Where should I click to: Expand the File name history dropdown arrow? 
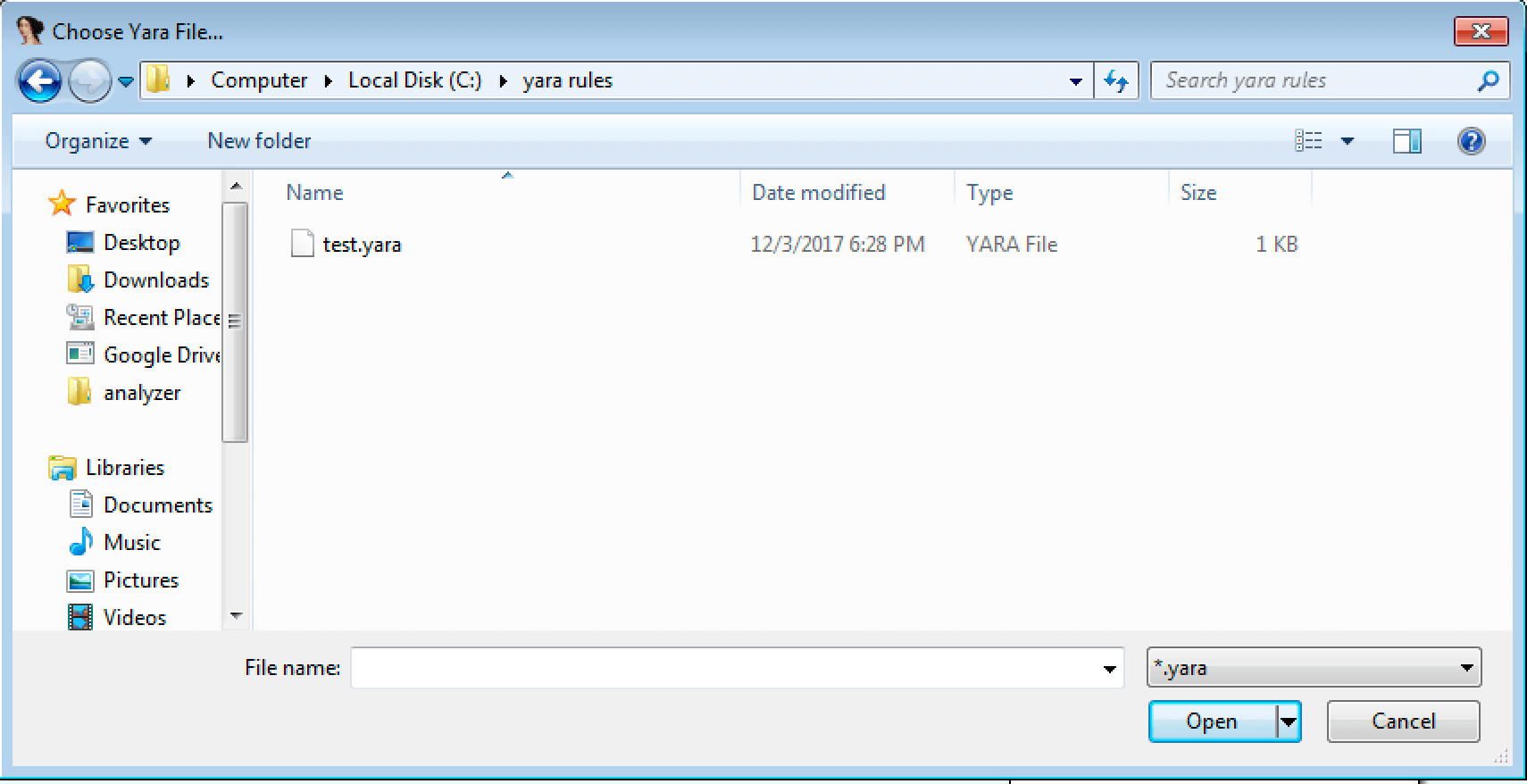(1109, 669)
